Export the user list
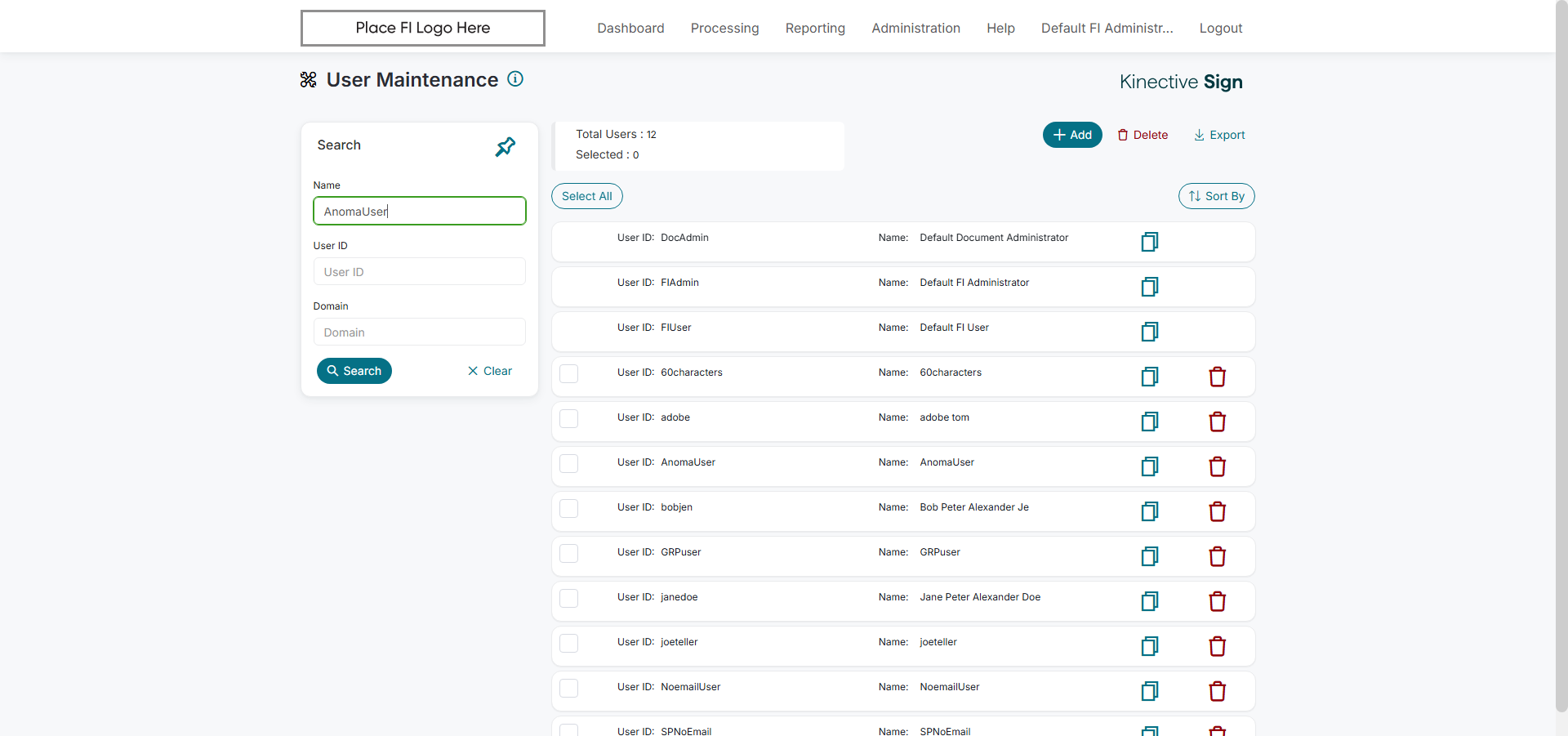1568x736 pixels. [1219, 135]
